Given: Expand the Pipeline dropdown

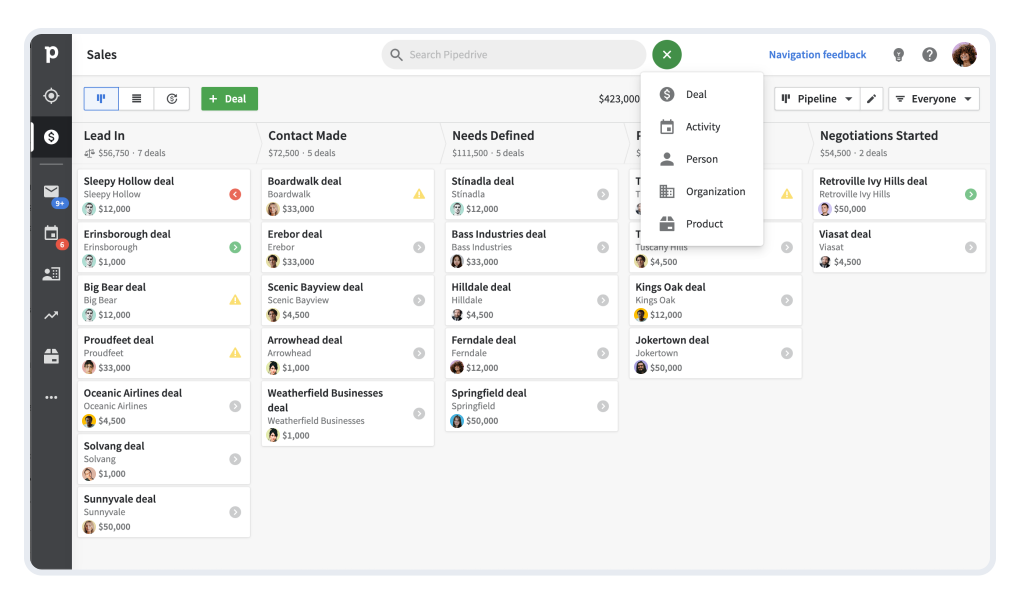Looking at the screenshot, I should (x=817, y=99).
